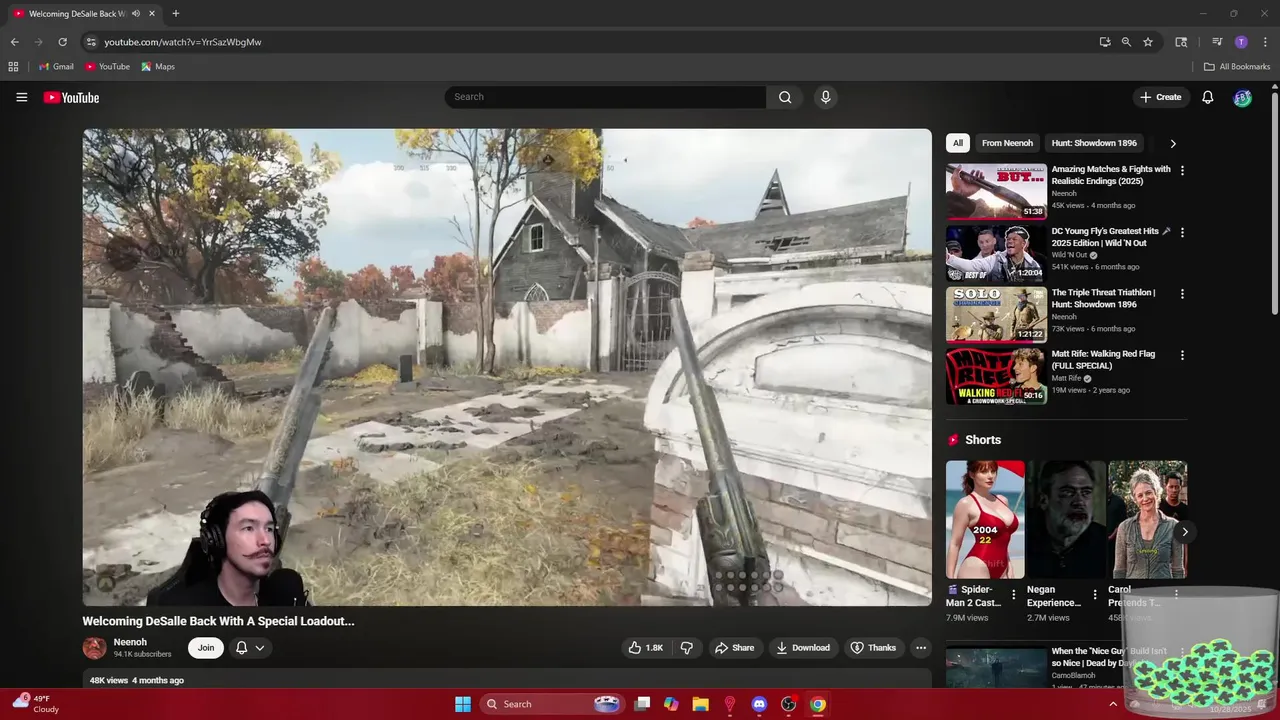Open Chrome profile T avatar
This screenshot has width=1280, height=720.
pos(1241,42)
